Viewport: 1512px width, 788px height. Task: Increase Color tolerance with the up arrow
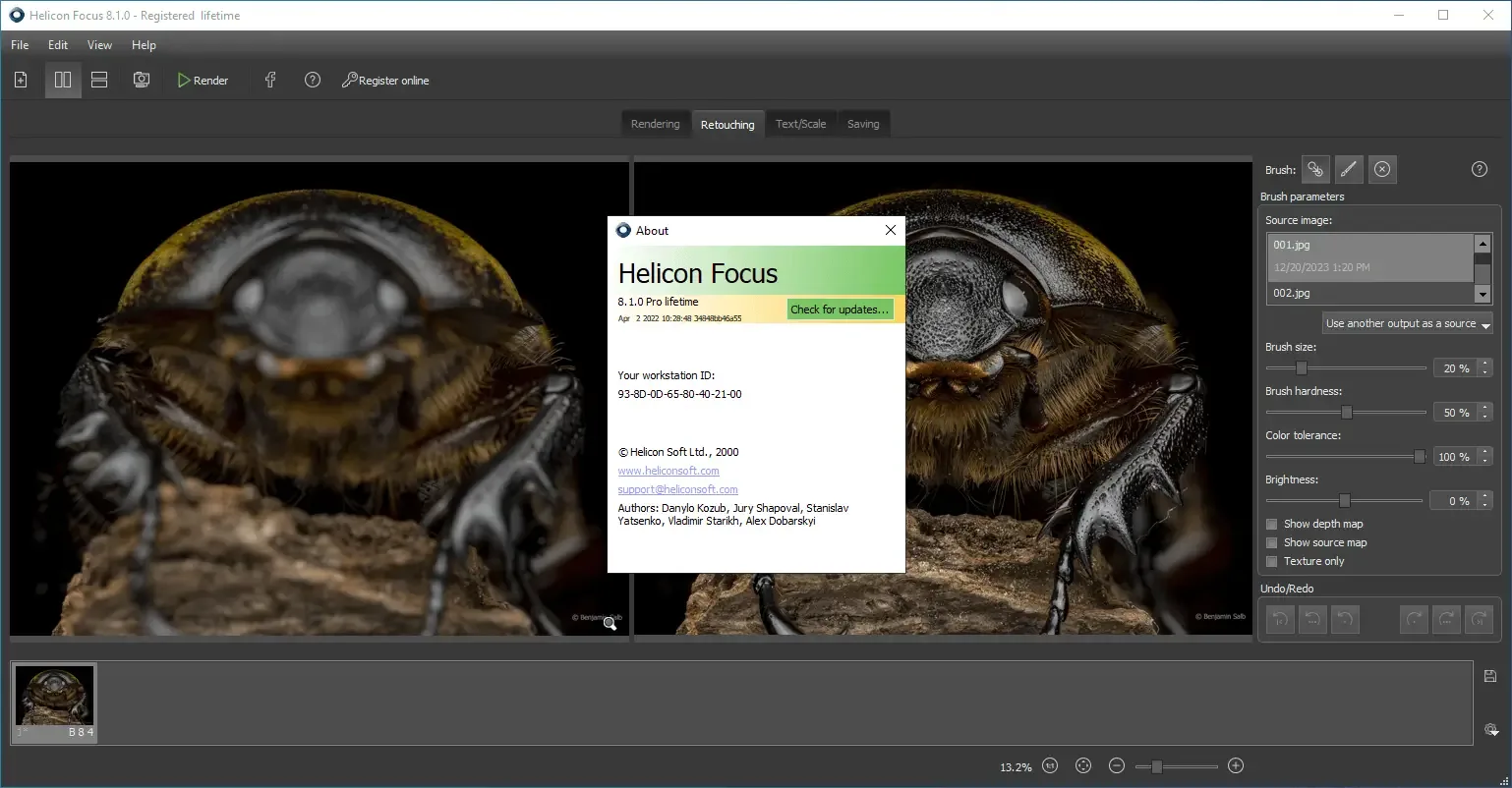coord(1485,452)
